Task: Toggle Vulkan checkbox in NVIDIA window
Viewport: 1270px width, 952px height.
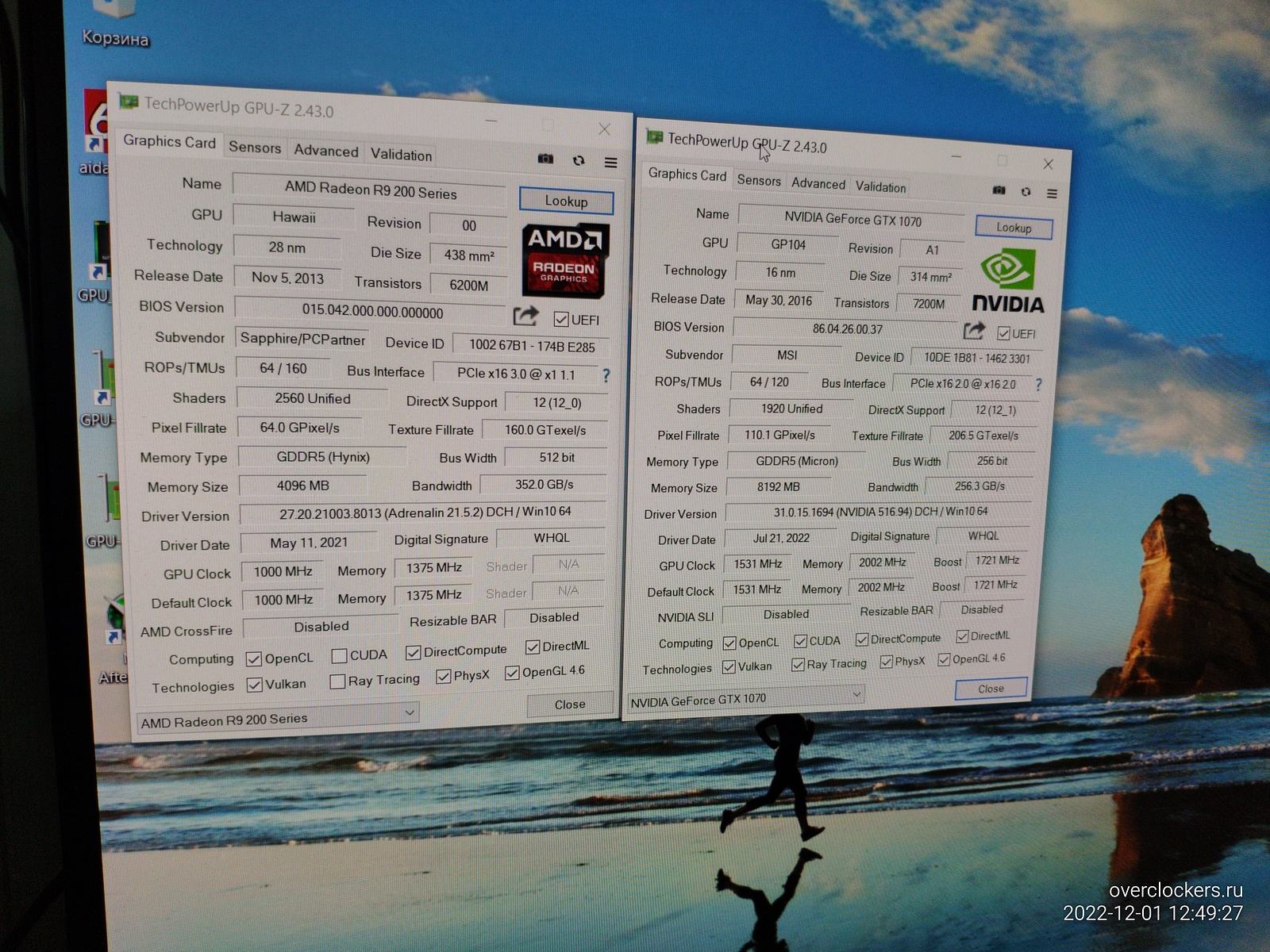Action: click(x=728, y=667)
